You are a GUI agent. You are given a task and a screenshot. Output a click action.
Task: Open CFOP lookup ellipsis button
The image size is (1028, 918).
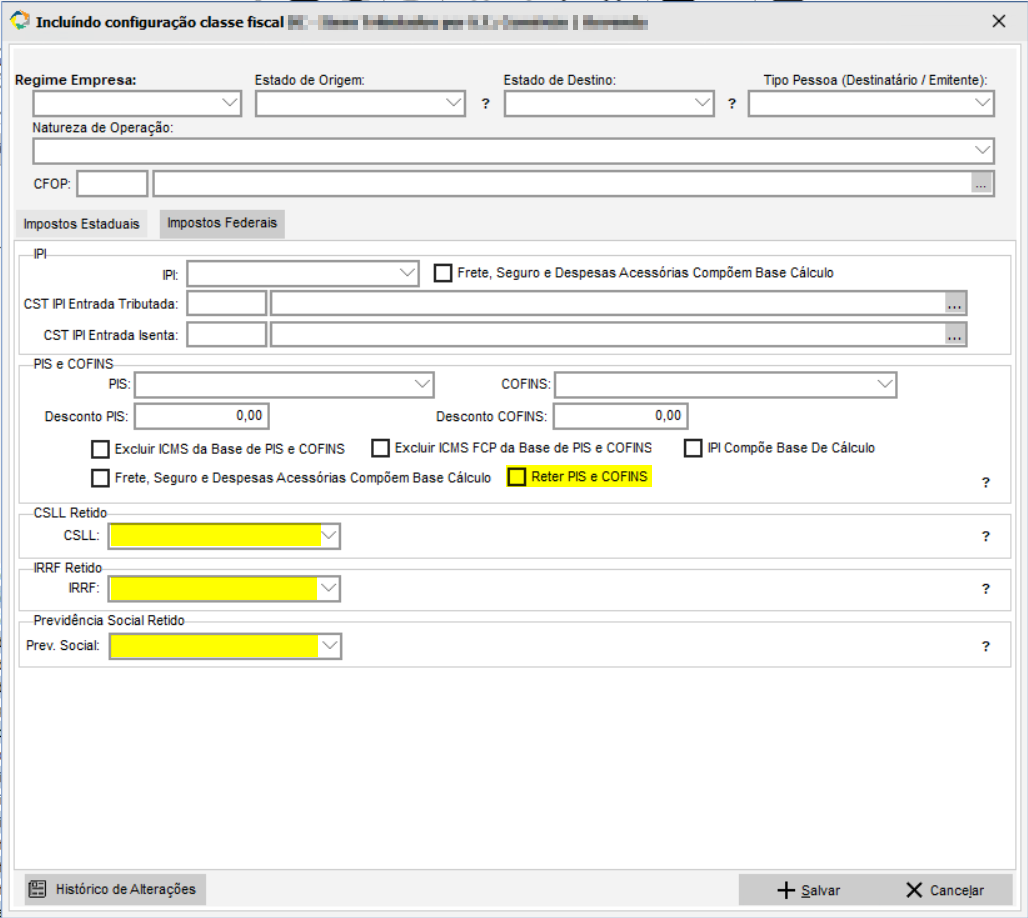(x=981, y=184)
